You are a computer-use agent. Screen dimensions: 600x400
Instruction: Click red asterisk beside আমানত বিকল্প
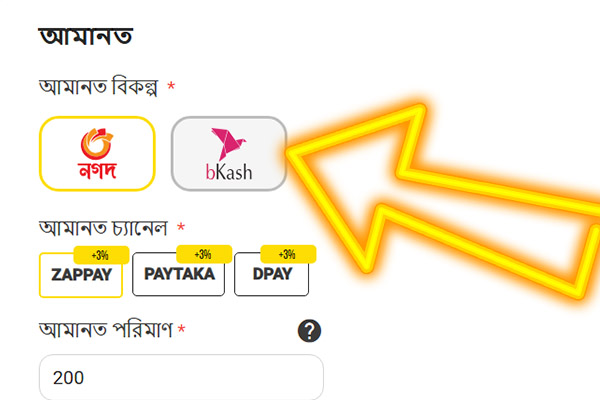click(x=171, y=86)
